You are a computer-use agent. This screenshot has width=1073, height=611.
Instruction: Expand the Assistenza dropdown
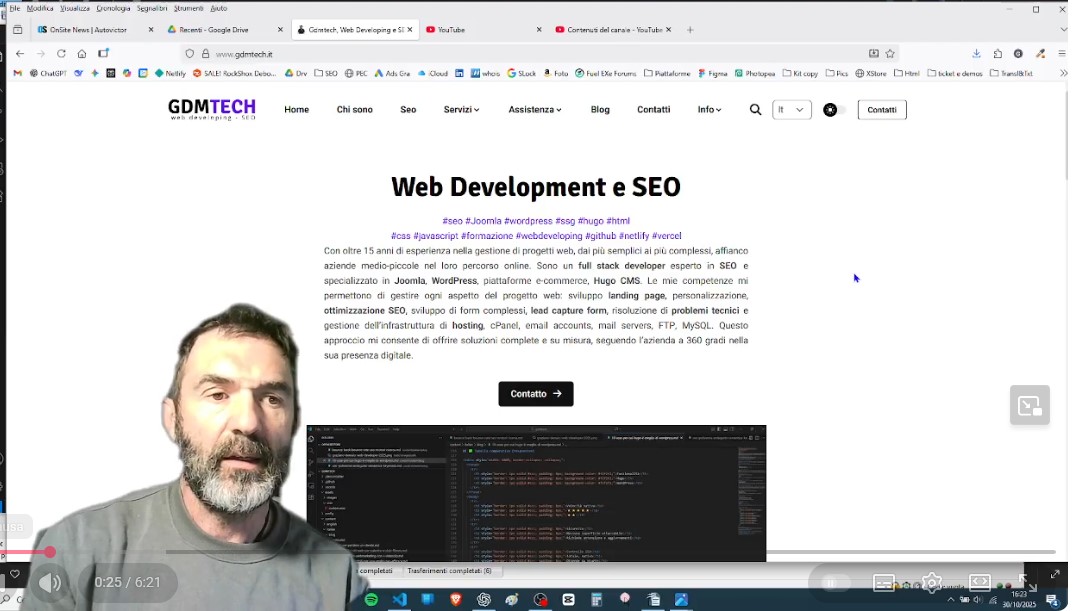coord(533,109)
